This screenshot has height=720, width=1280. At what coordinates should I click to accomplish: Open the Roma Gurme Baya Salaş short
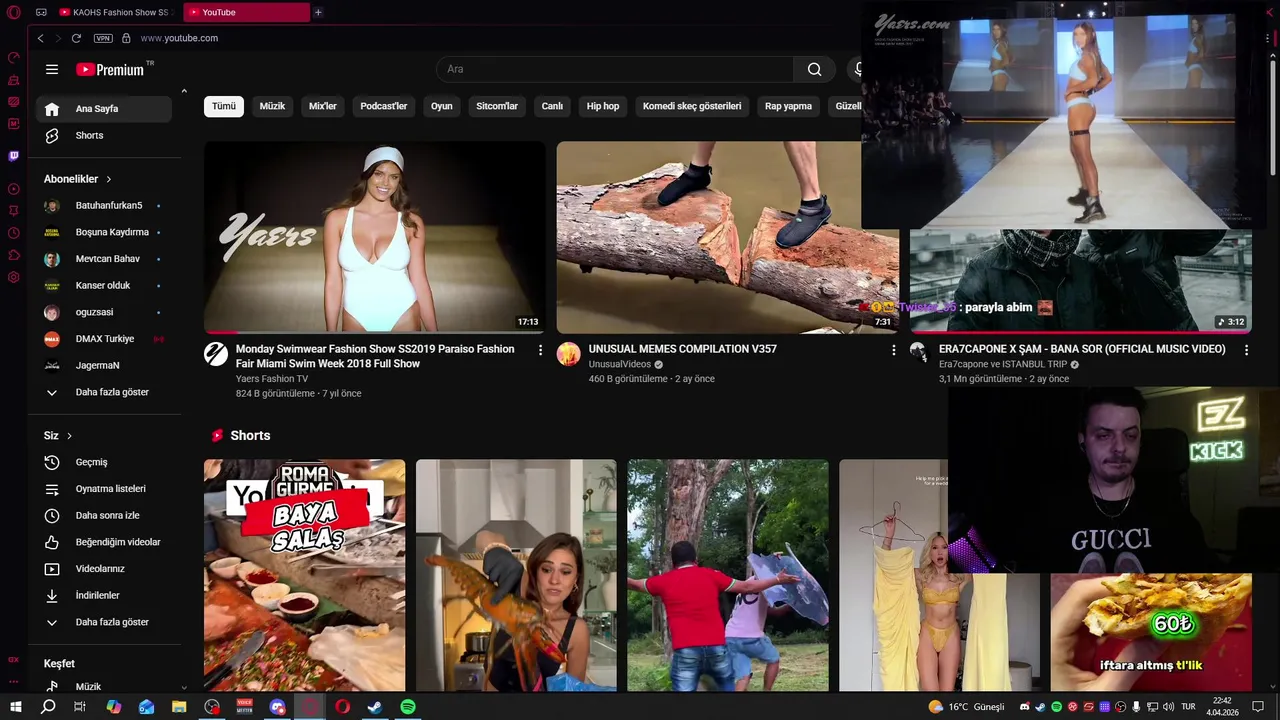tap(305, 575)
